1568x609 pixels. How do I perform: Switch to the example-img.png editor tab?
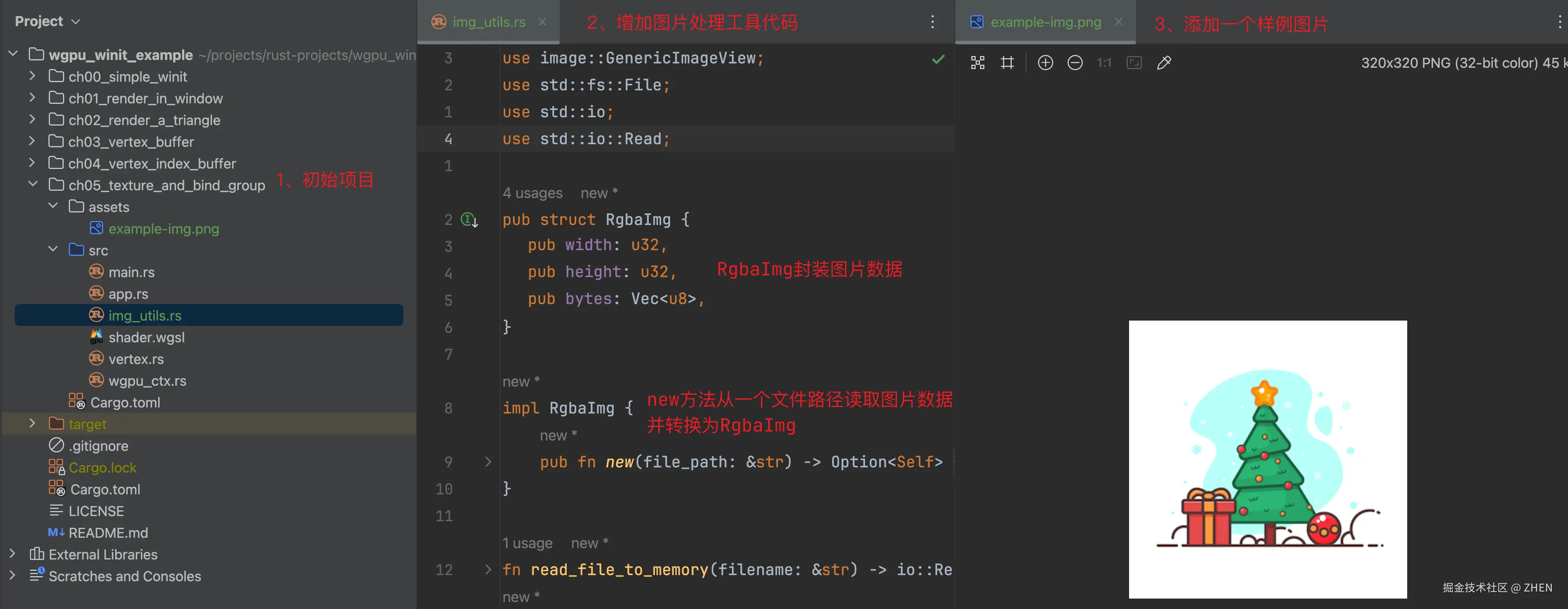[x=1046, y=22]
